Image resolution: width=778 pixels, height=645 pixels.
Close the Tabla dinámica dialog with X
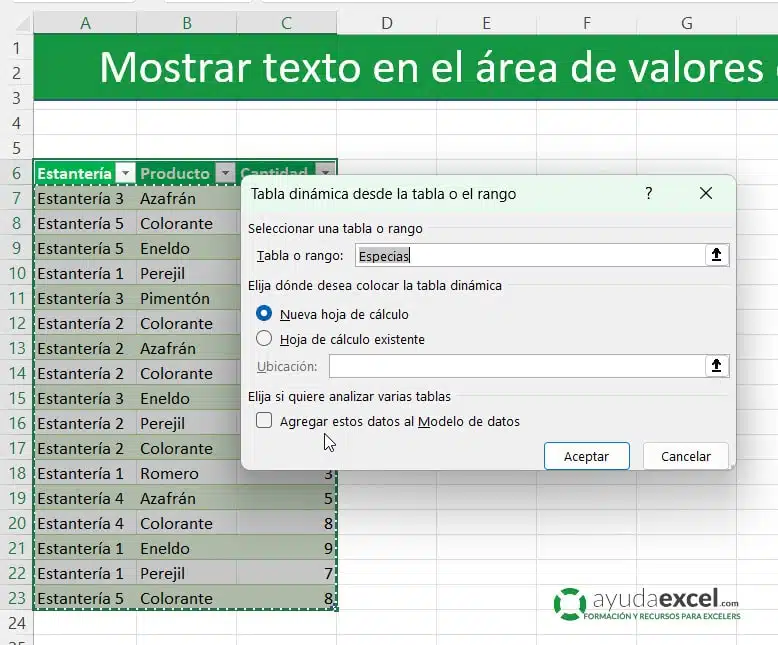[x=706, y=193]
